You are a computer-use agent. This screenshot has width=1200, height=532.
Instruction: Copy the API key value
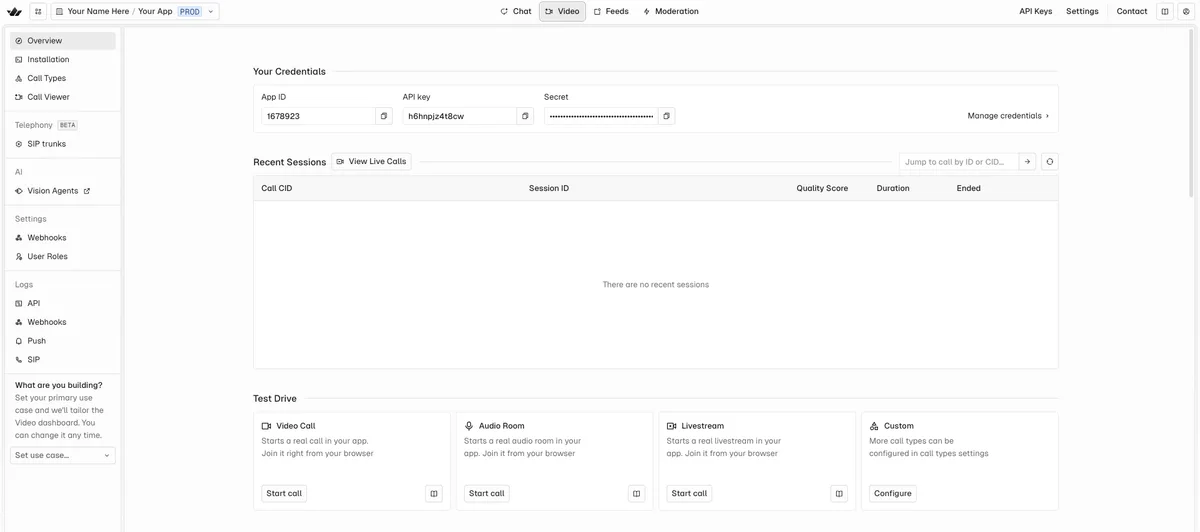coord(525,116)
